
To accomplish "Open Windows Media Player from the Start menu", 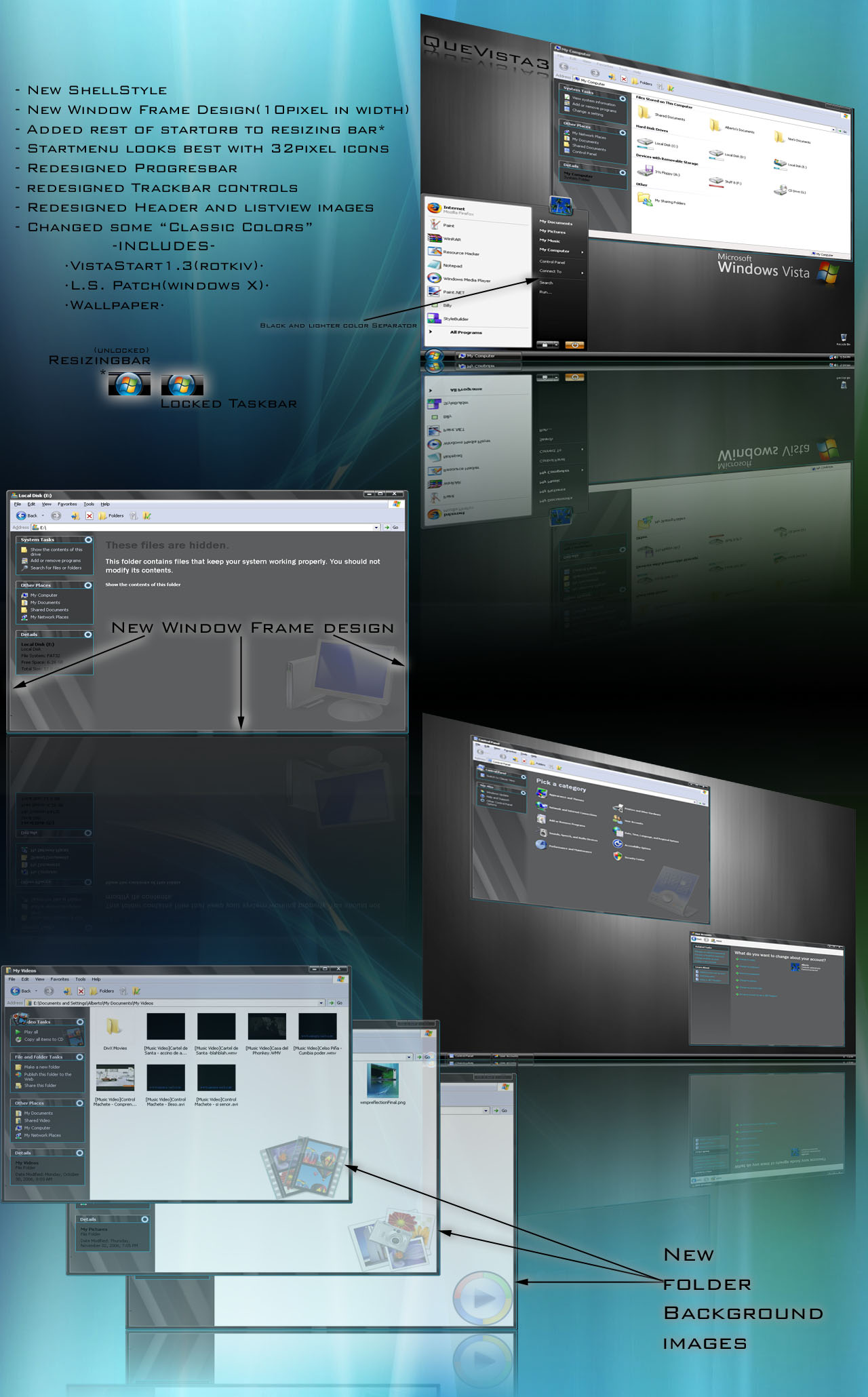I will tap(459, 279).
